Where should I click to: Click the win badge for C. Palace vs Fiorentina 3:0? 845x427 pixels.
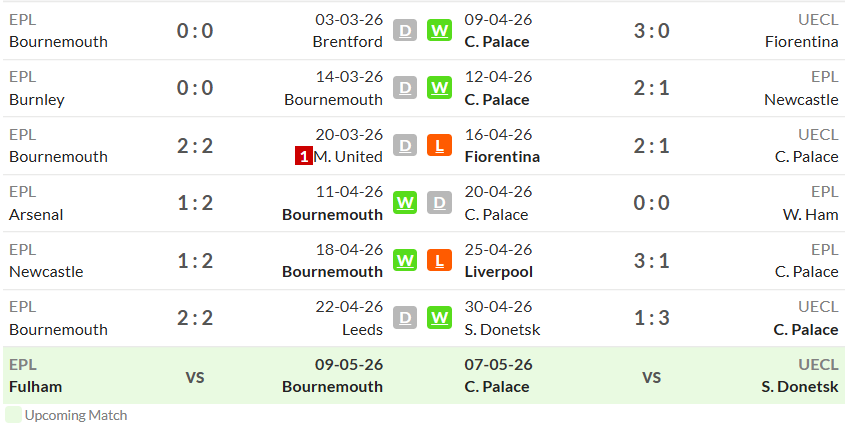(439, 30)
